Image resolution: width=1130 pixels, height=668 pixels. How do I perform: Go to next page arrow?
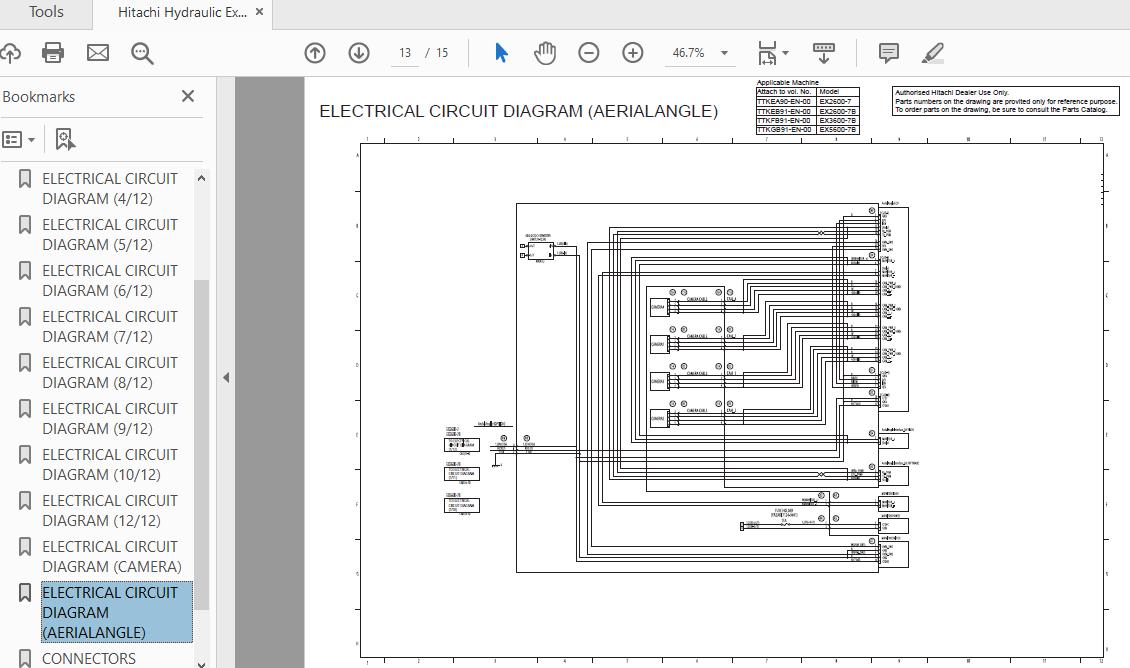(x=359, y=53)
